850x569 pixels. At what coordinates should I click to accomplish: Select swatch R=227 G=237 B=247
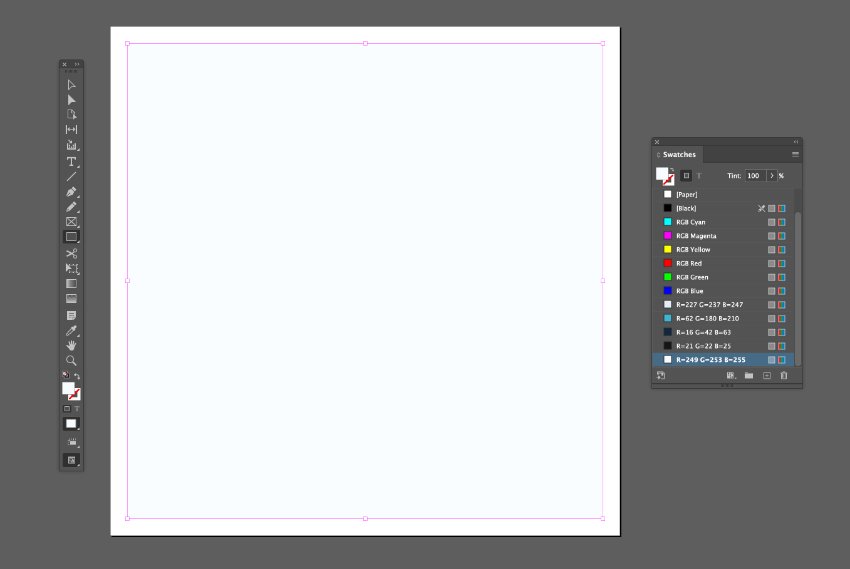[x=724, y=305]
